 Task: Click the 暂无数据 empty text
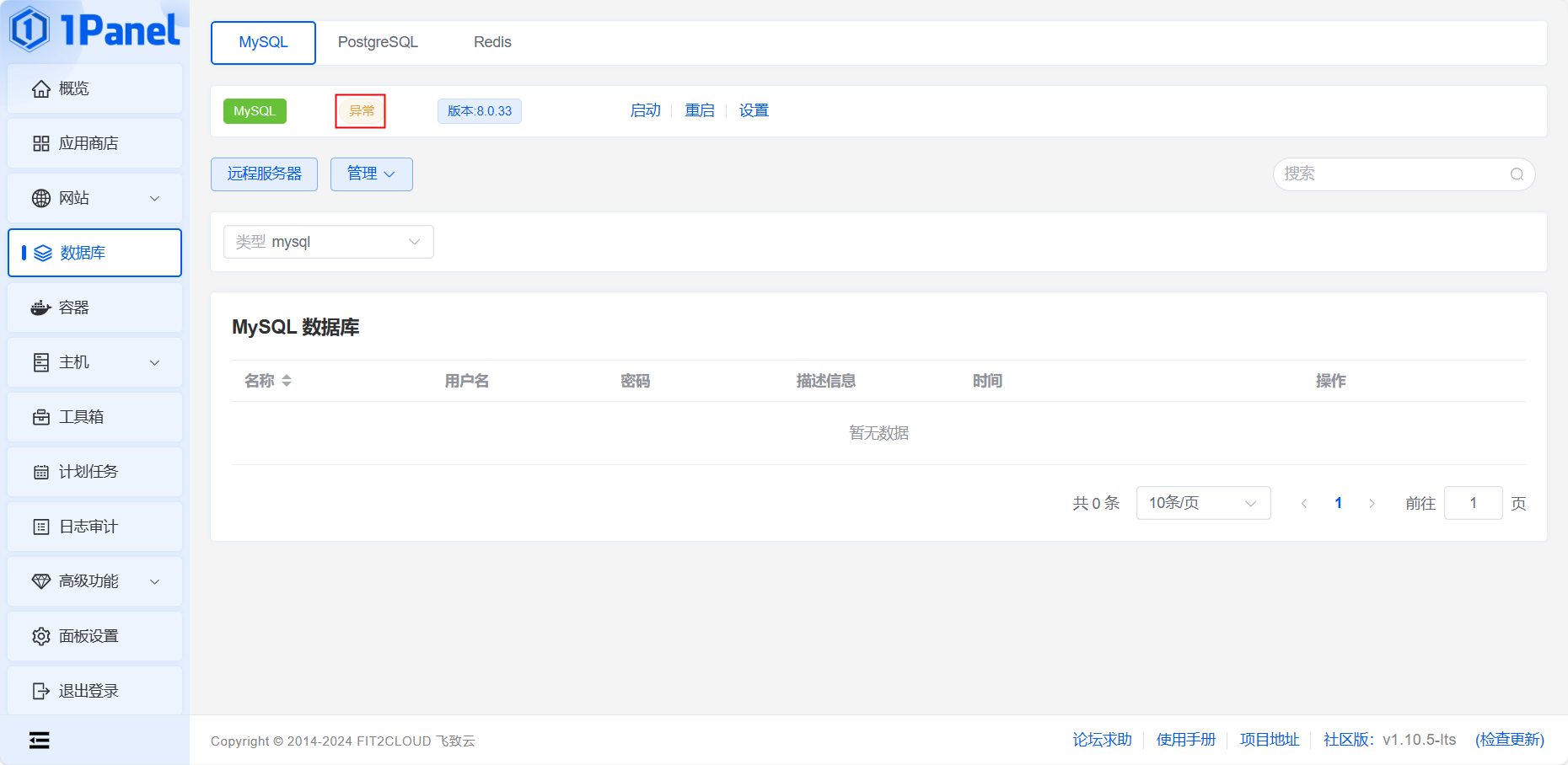point(878,433)
